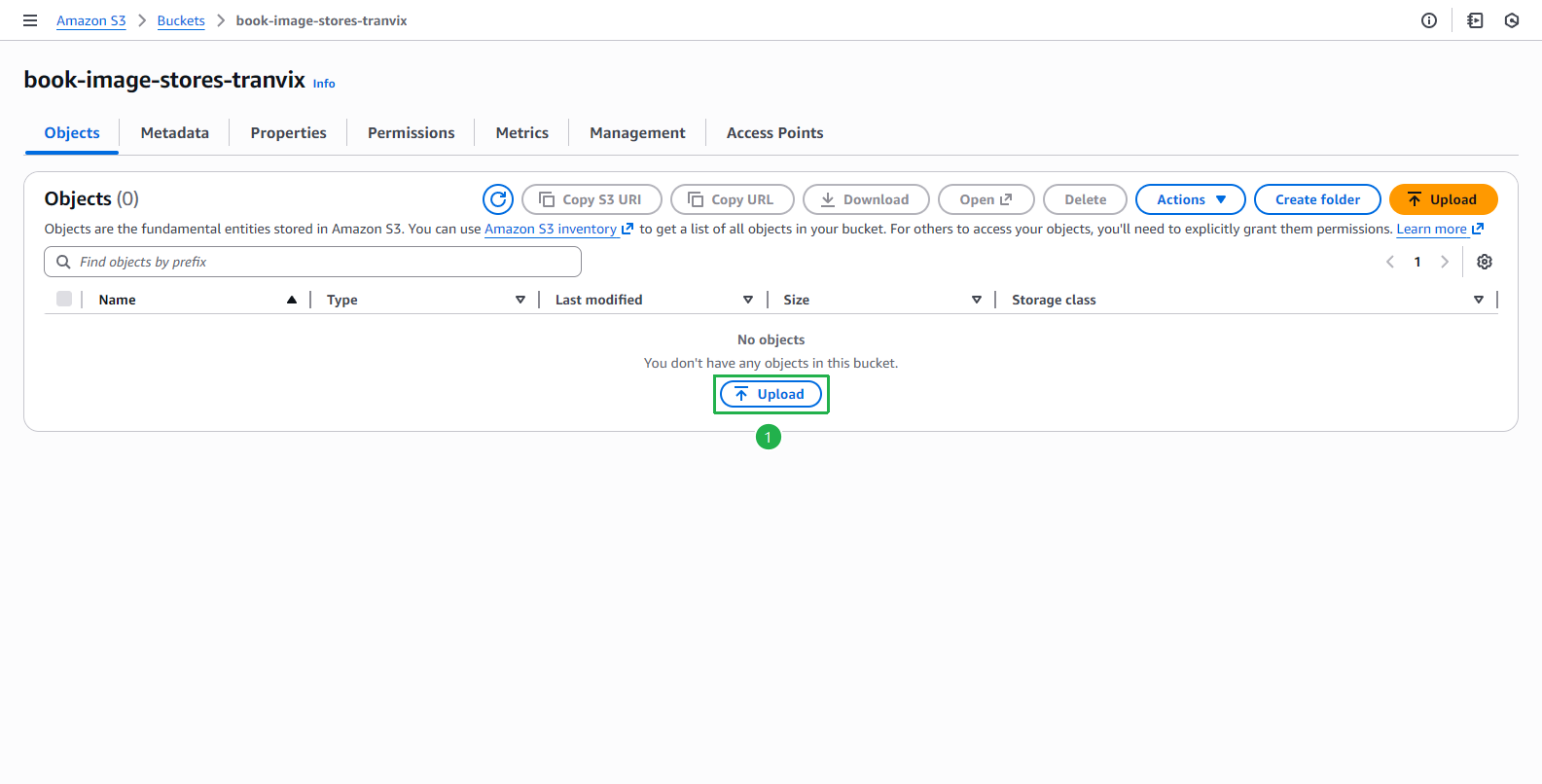Click page number 1 in pagination

click(1417, 262)
